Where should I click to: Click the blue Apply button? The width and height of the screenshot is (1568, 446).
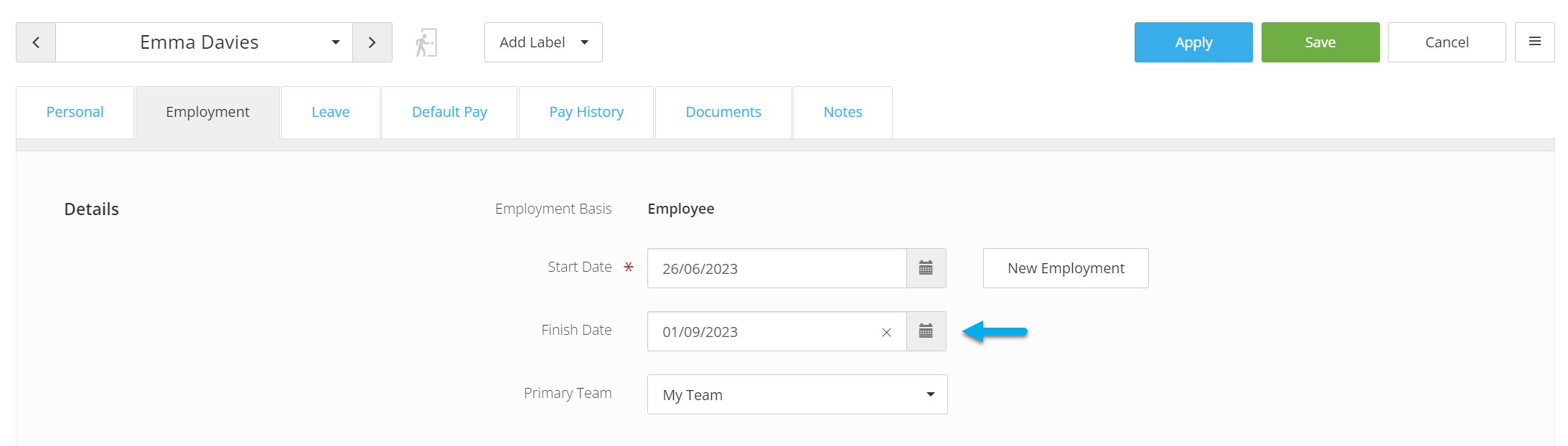click(x=1193, y=42)
